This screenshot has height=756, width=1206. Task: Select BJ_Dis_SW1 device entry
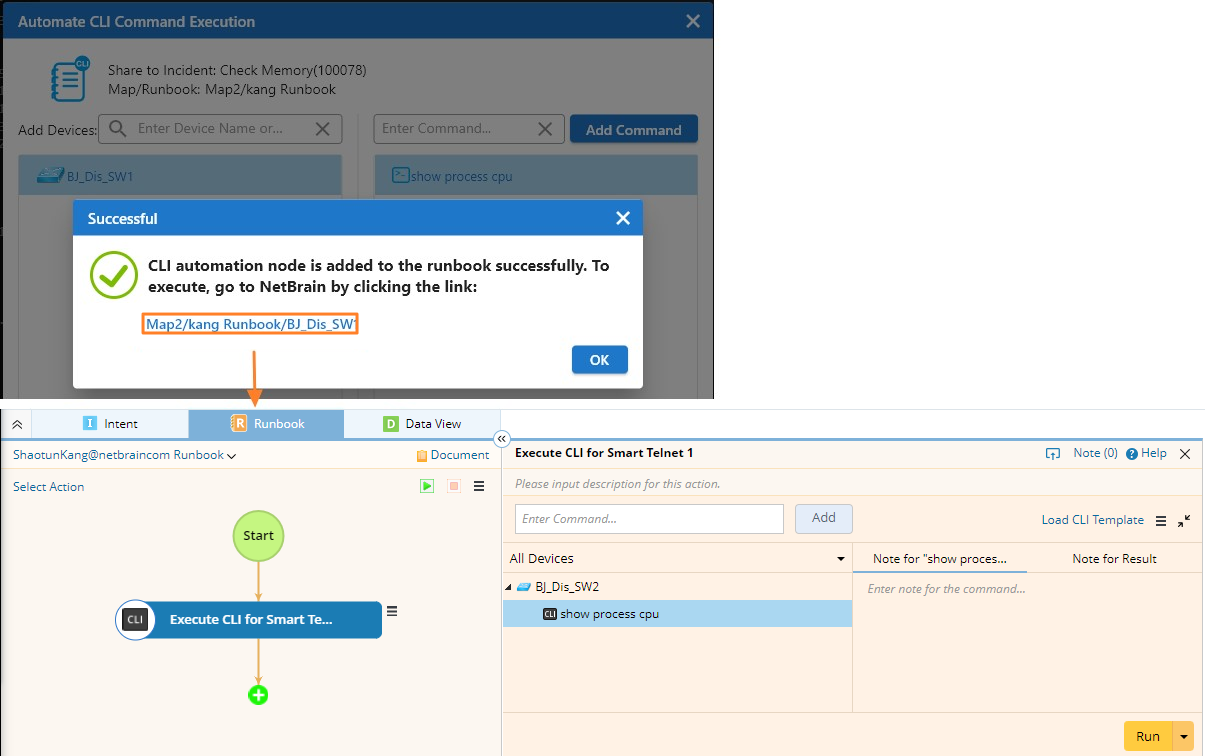coord(180,176)
